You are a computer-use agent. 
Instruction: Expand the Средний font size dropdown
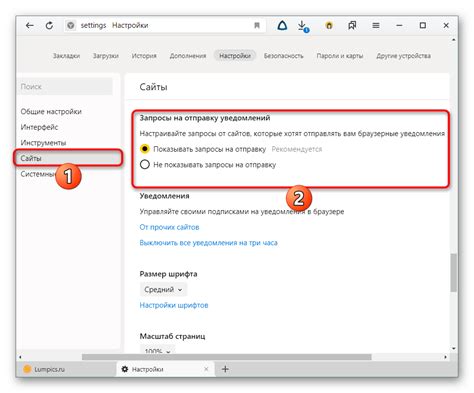[x=163, y=289]
